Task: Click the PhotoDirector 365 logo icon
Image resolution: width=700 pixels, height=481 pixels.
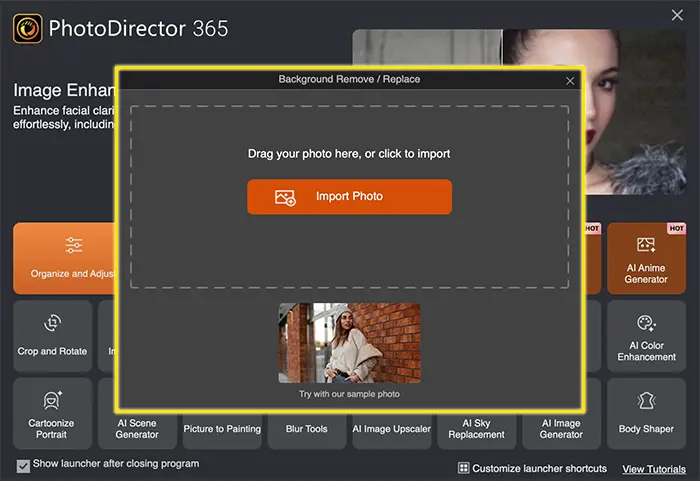Action: 28,29
